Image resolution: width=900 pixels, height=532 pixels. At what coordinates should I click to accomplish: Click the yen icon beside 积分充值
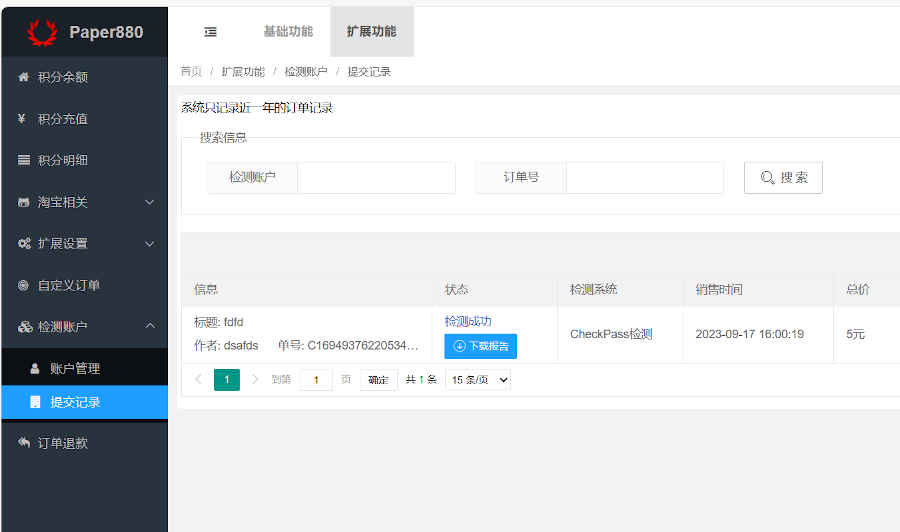tap(22, 118)
